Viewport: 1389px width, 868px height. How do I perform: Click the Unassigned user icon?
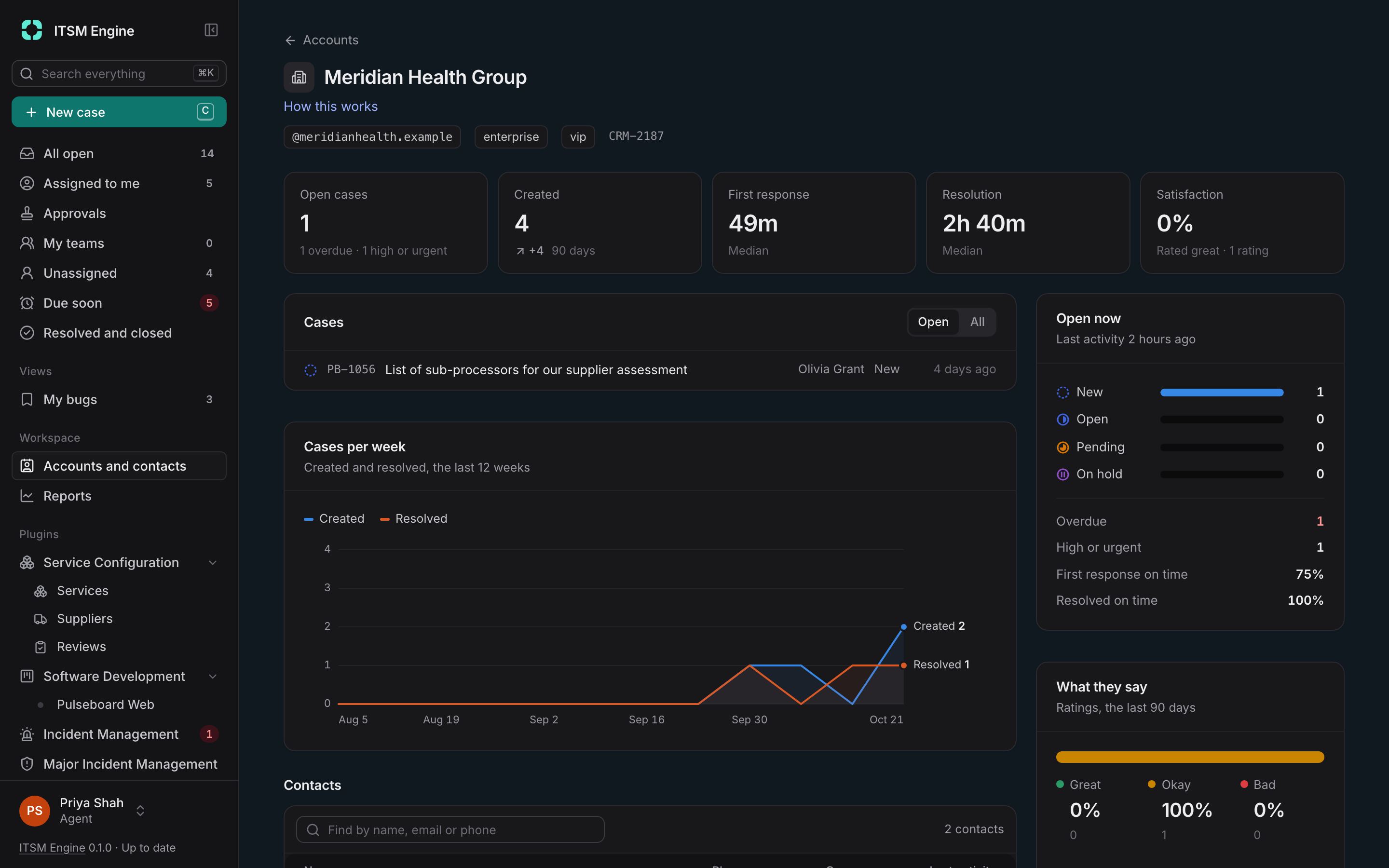click(x=27, y=272)
